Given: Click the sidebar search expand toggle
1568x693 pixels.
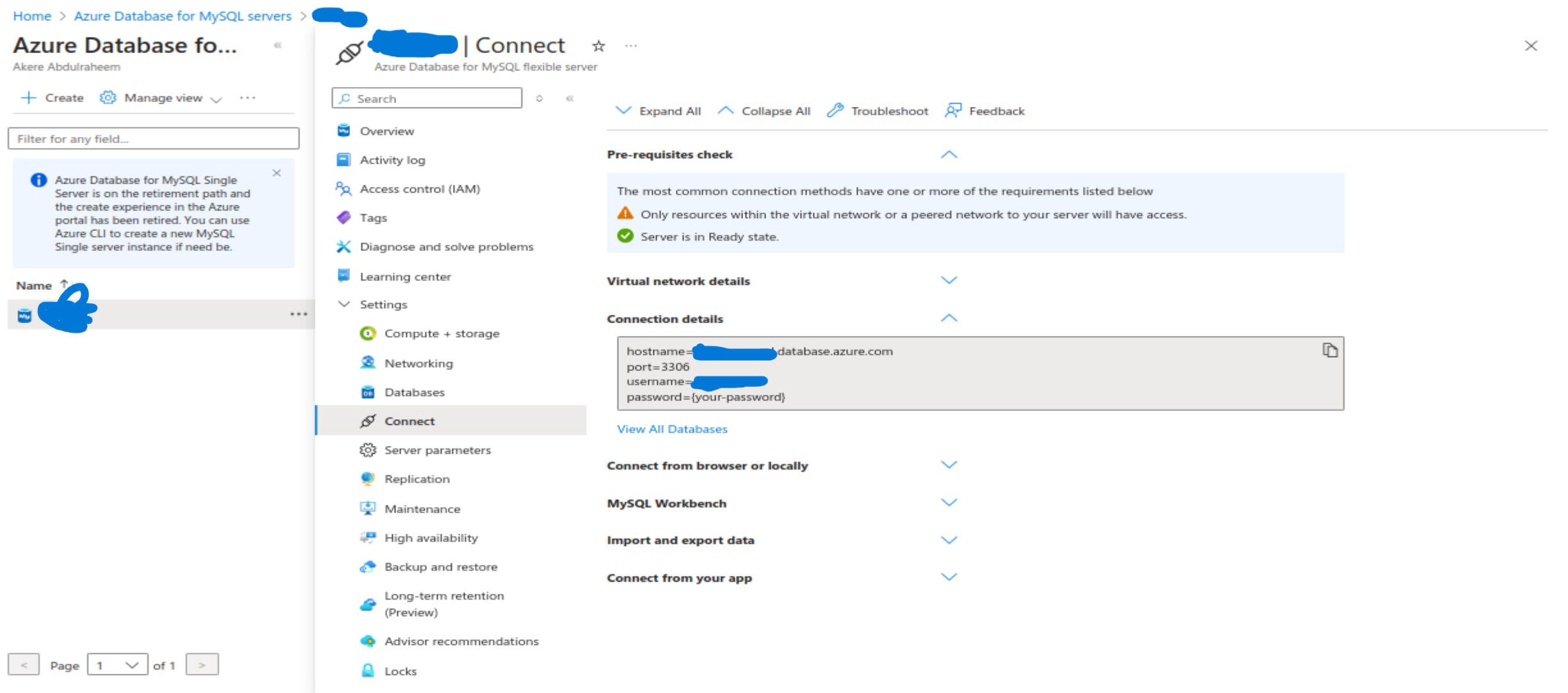Looking at the screenshot, I should tap(540, 99).
